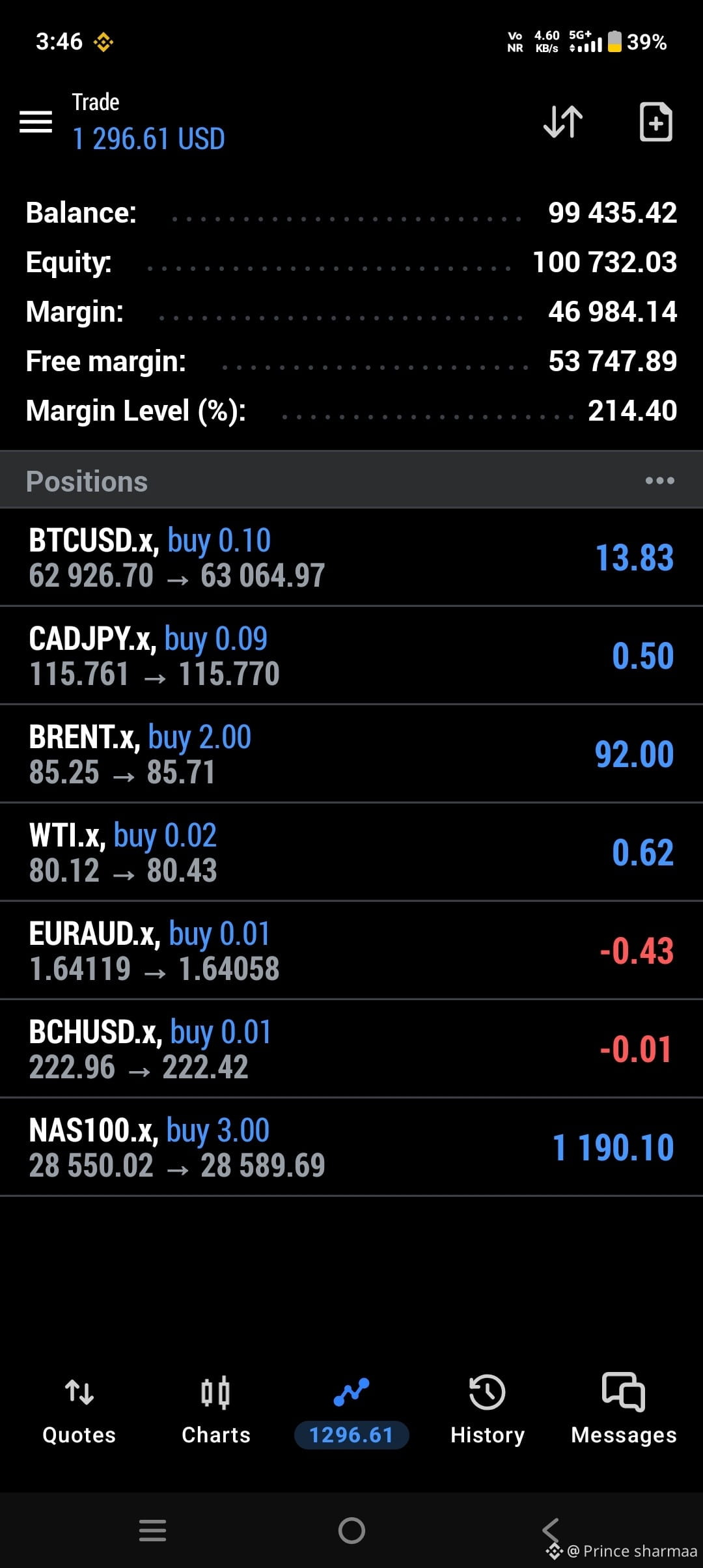Expand the BTCUSD.x buy 0.10 position
The height and width of the screenshot is (1568, 703).
tap(351, 557)
